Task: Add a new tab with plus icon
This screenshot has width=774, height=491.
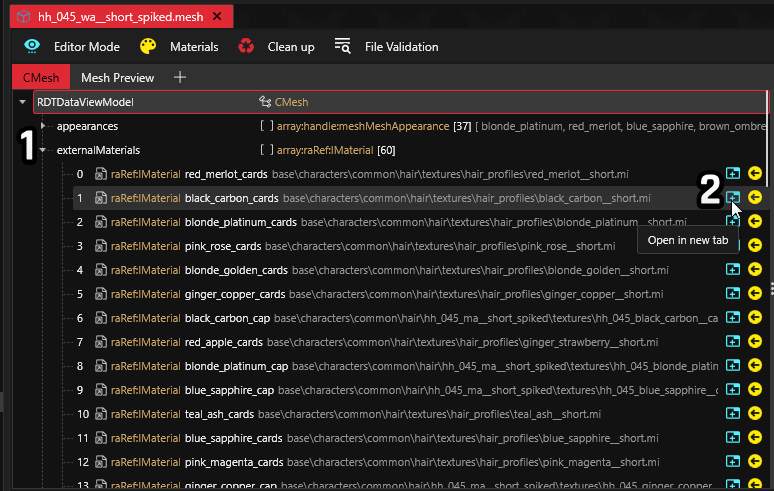Action: (180, 77)
